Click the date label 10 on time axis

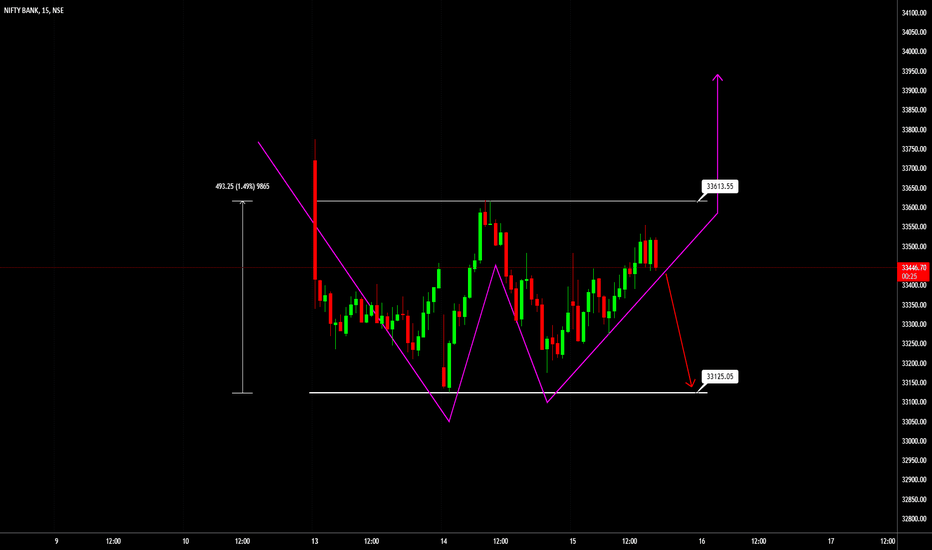(x=185, y=542)
